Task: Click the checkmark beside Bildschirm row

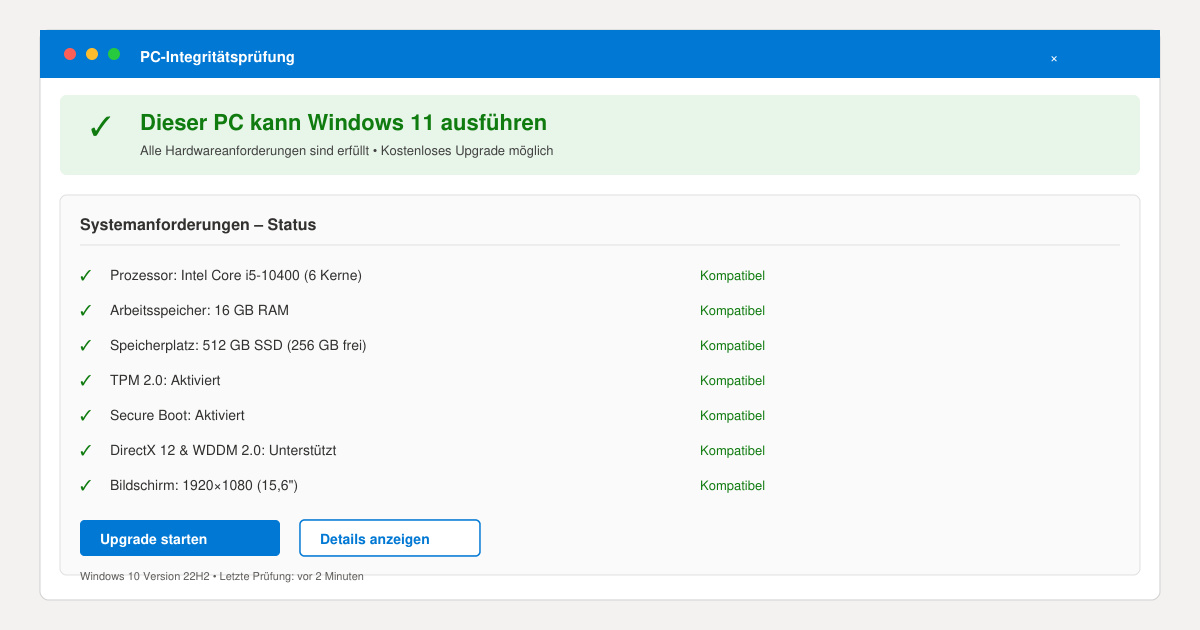Action: [86, 485]
